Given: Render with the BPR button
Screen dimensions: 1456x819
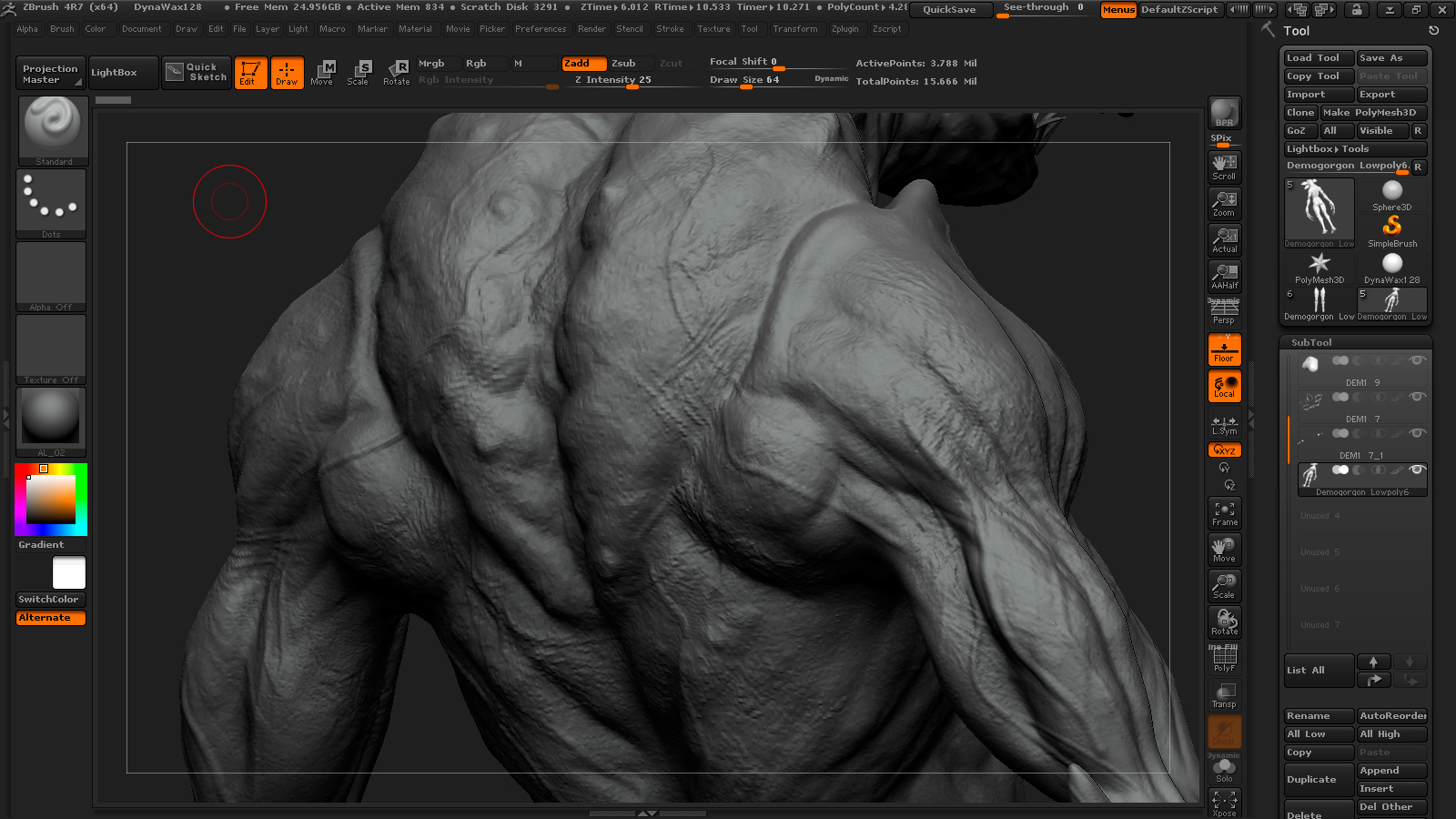Looking at the screenshot, I should click(1224, 113).
